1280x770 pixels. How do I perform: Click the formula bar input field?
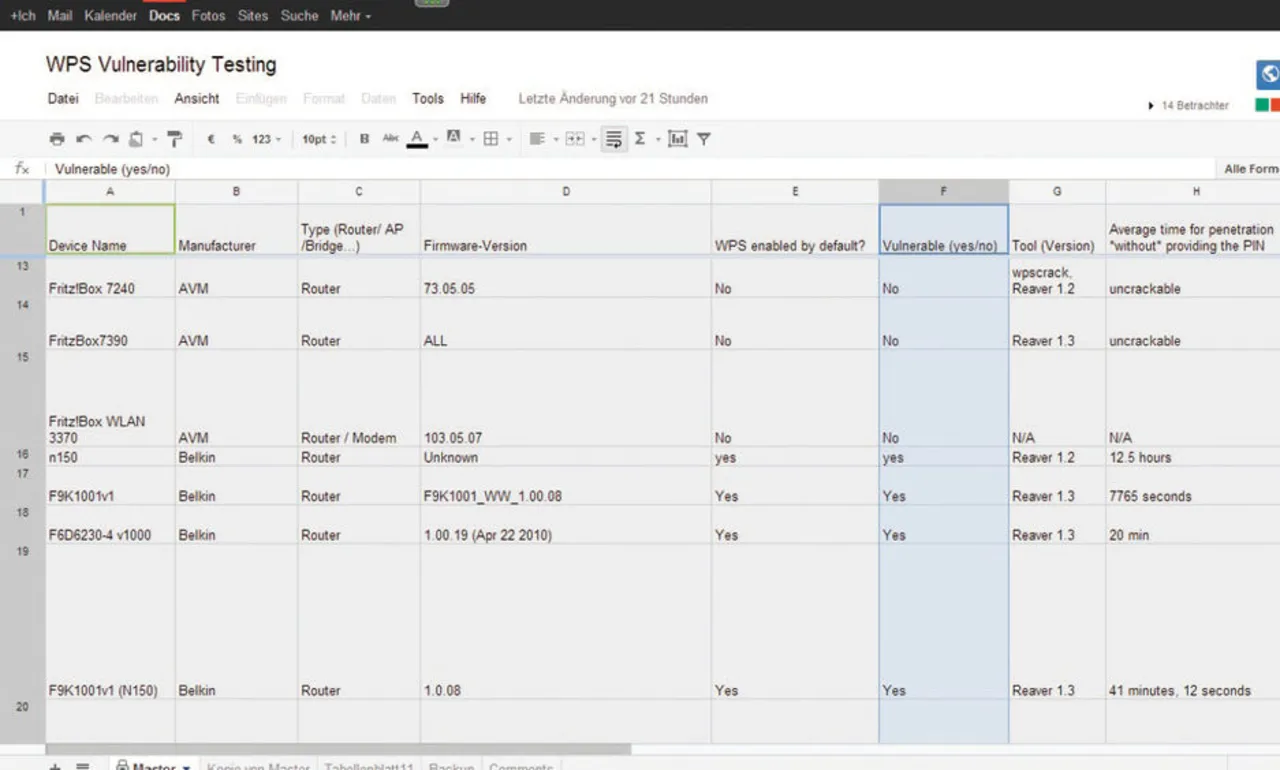(x=600, y=169)
